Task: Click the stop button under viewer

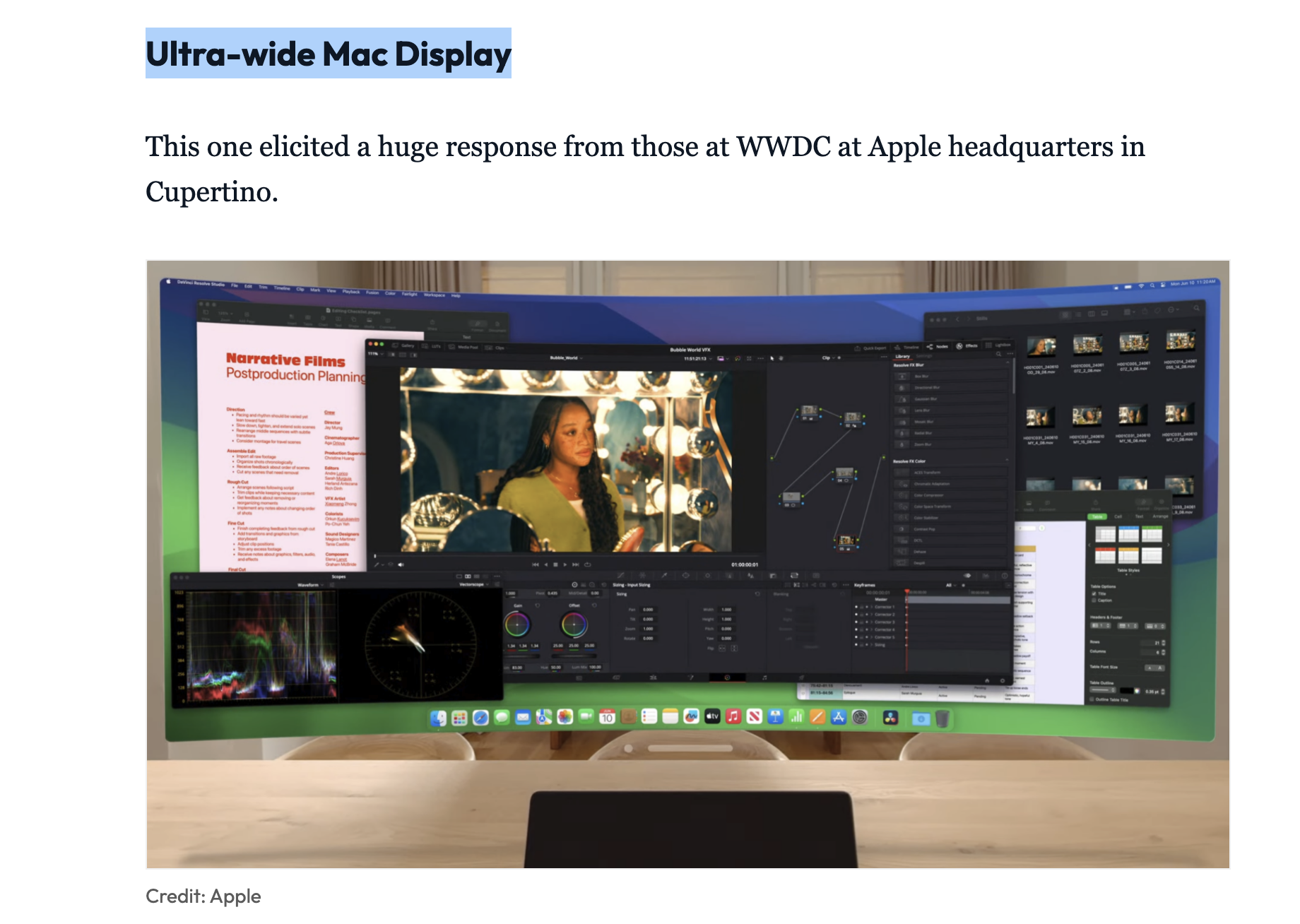Action: coord(555,564)
